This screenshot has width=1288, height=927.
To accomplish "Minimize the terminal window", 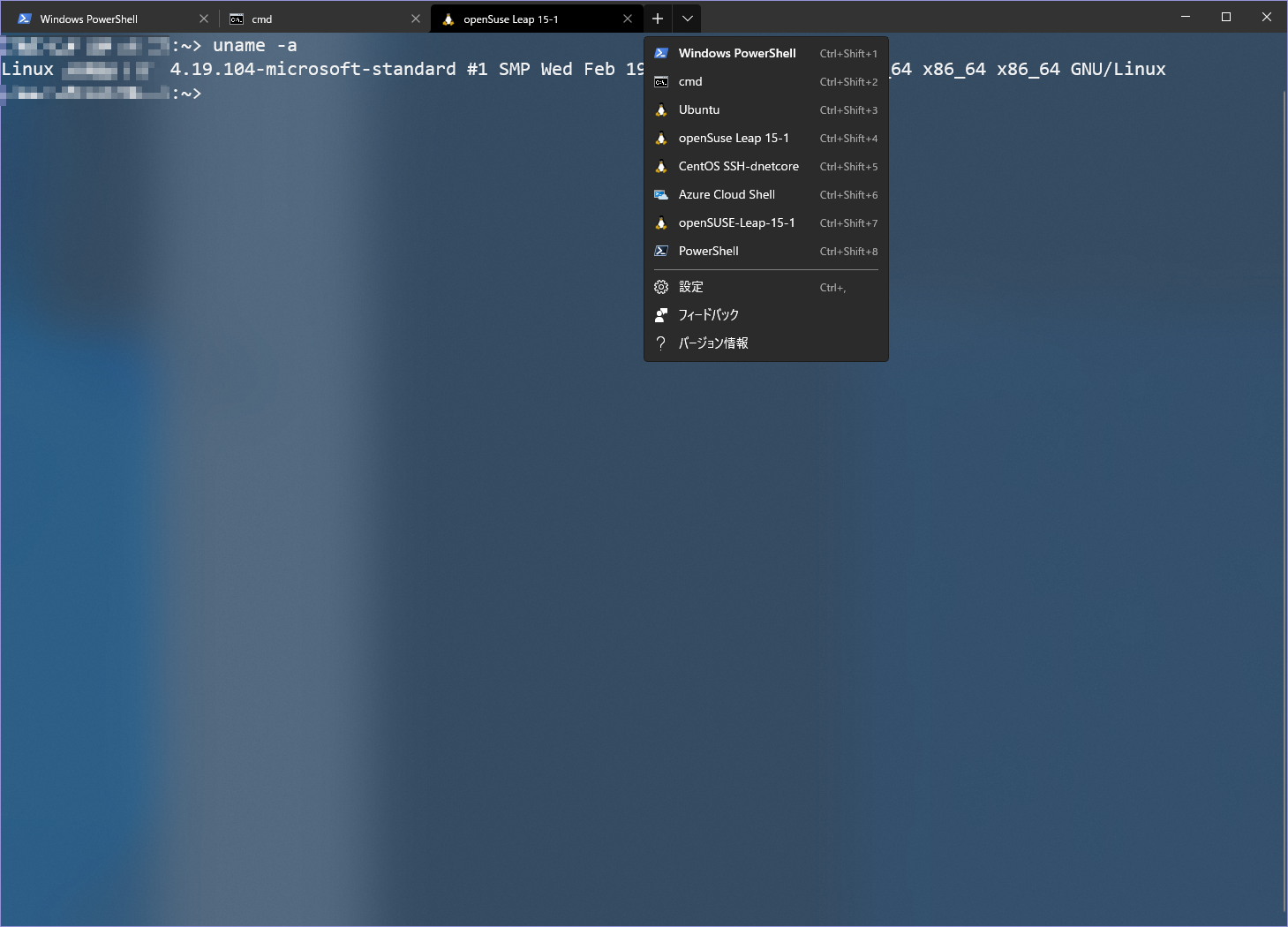I will click(1186, 17).
